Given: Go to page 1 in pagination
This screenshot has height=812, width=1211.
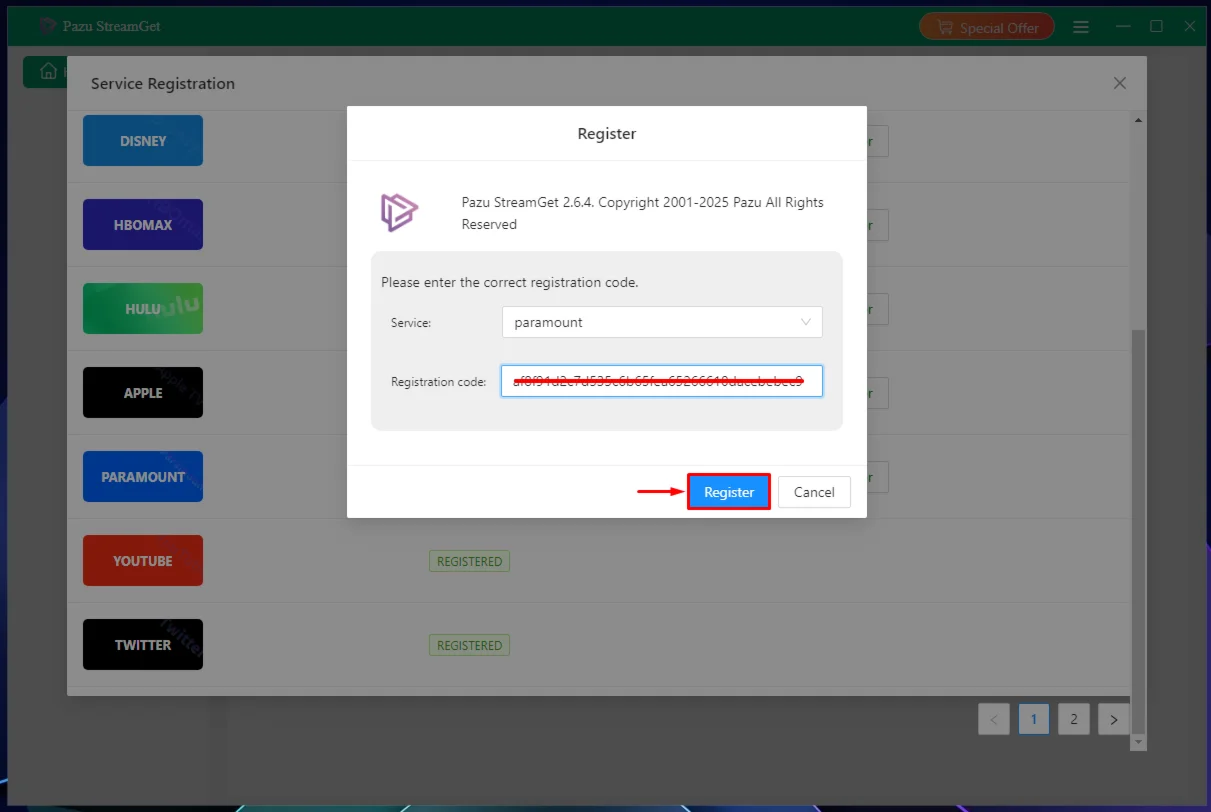Looking at the screenshot, I should click(1034, 719).
